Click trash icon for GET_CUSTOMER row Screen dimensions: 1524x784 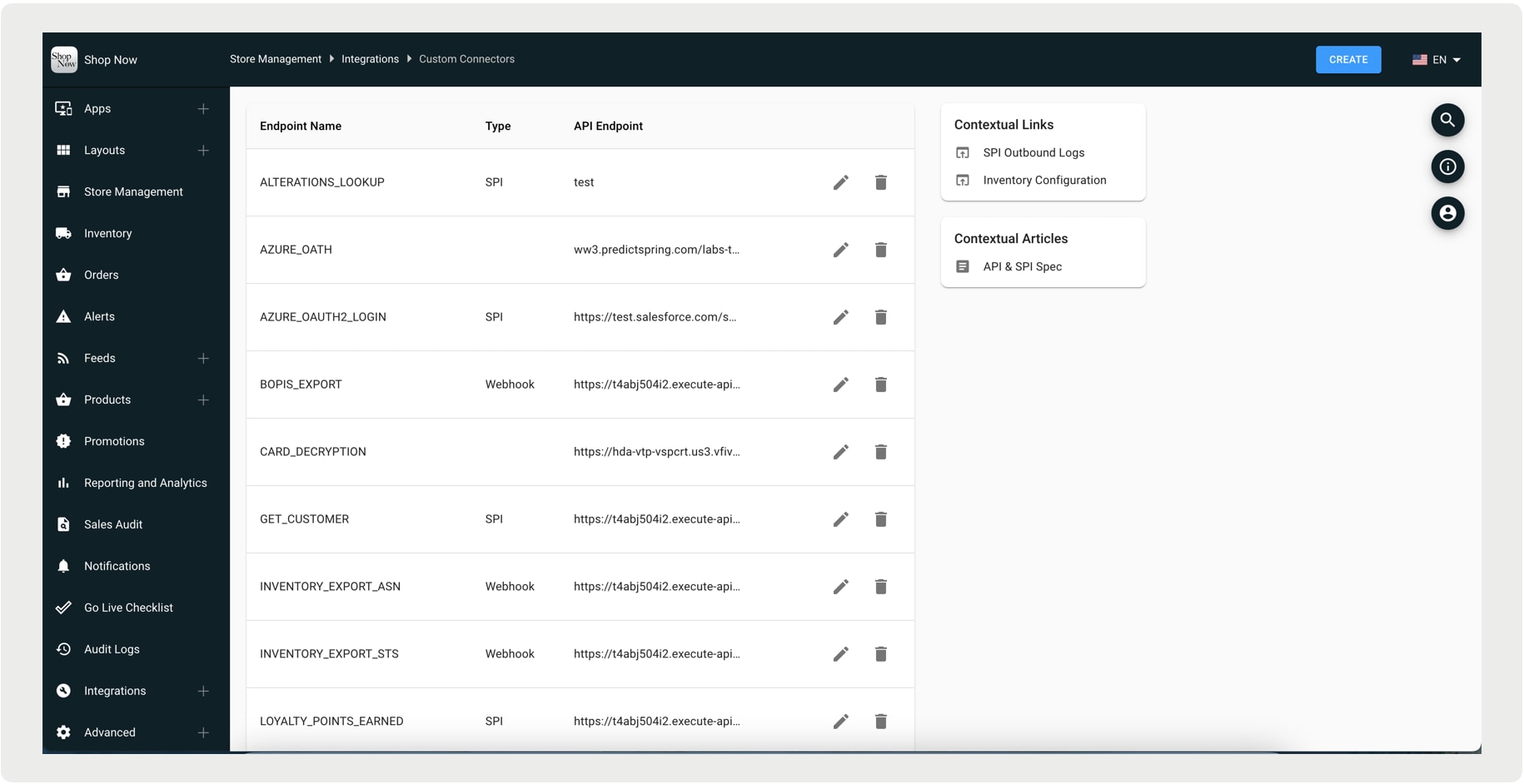pyautogui.click(x=880, y=519)
